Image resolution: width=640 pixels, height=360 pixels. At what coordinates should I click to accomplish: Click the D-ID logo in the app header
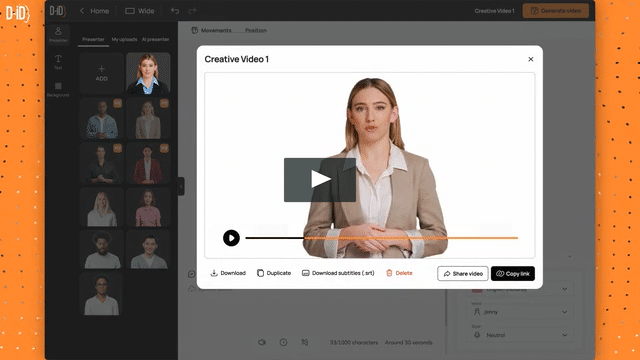click(58, 11)
